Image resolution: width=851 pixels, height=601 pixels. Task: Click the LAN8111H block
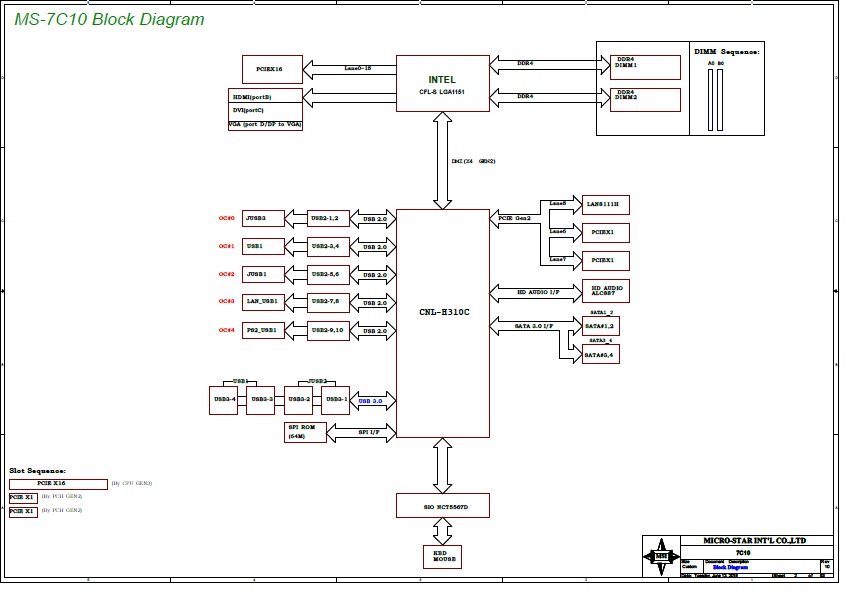[x=605, y=204]
